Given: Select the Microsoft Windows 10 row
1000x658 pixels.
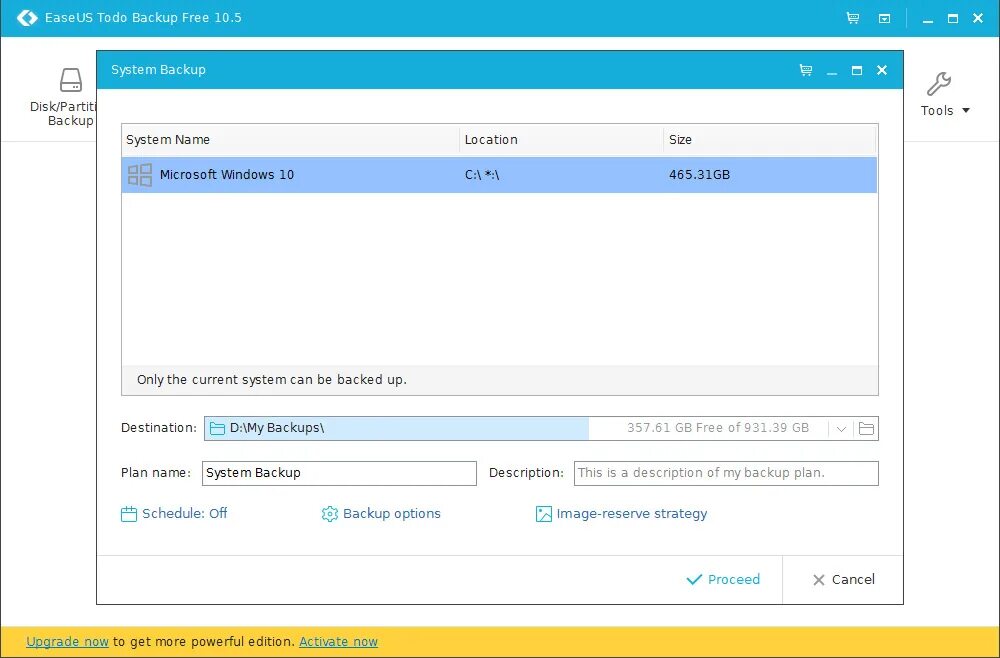Looking at the screenshot, I should tap(499, 175).
